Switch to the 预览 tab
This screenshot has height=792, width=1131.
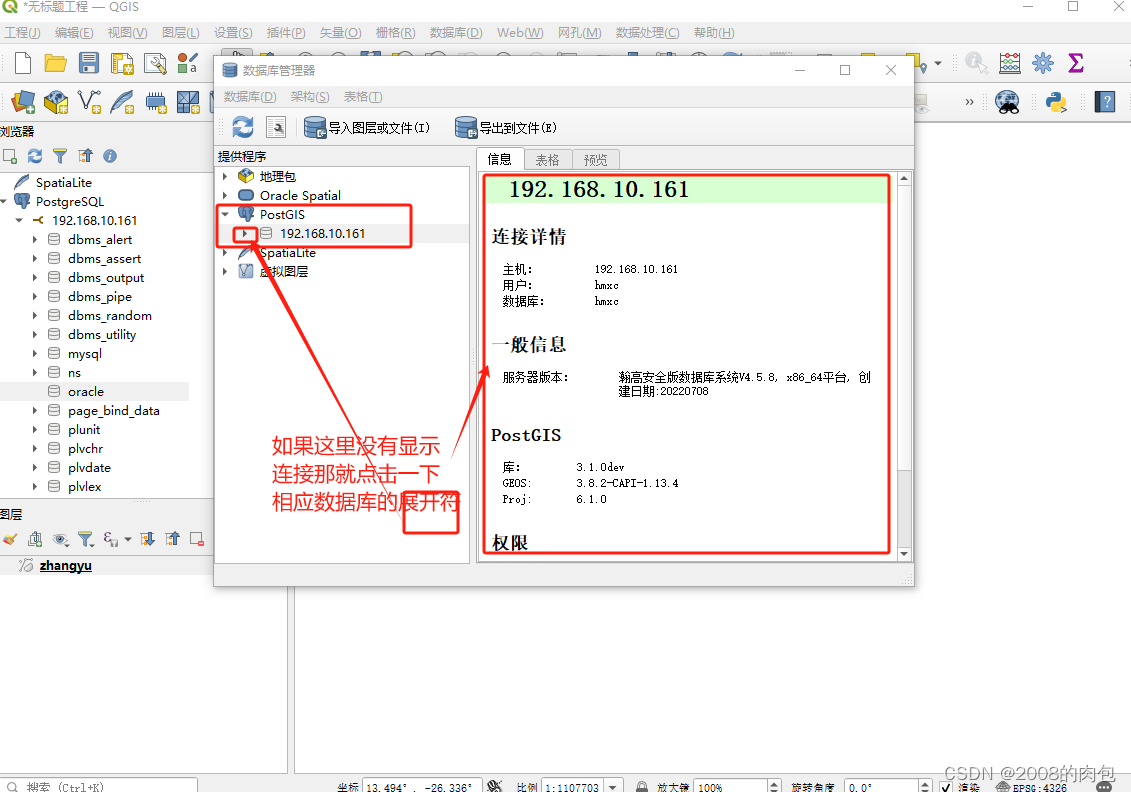[x=596, y=159]
